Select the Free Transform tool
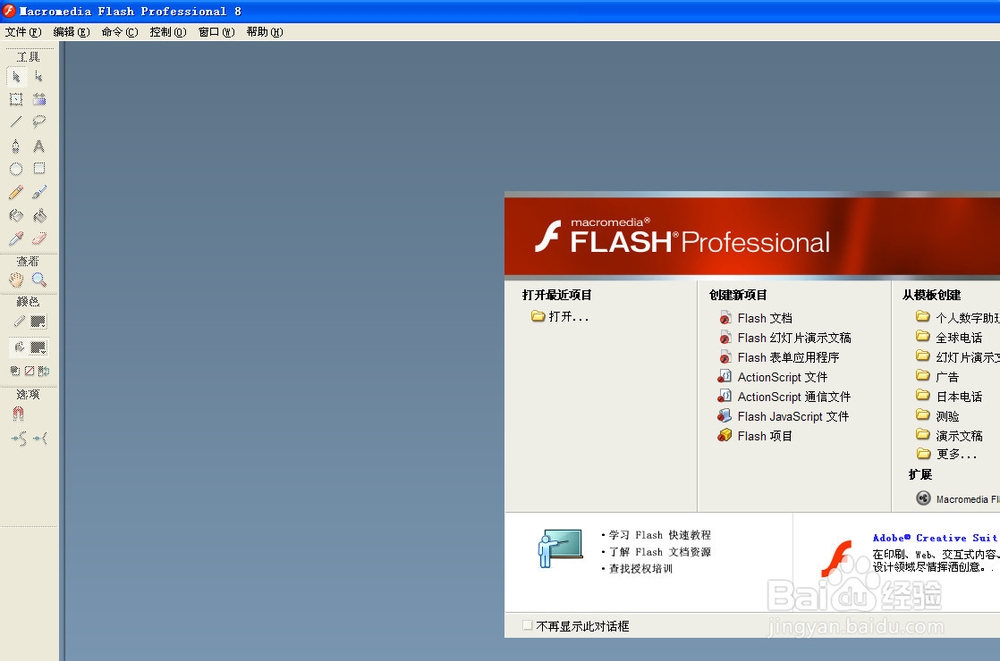The width and height of the screenshot is (1000, 661). 16,100
